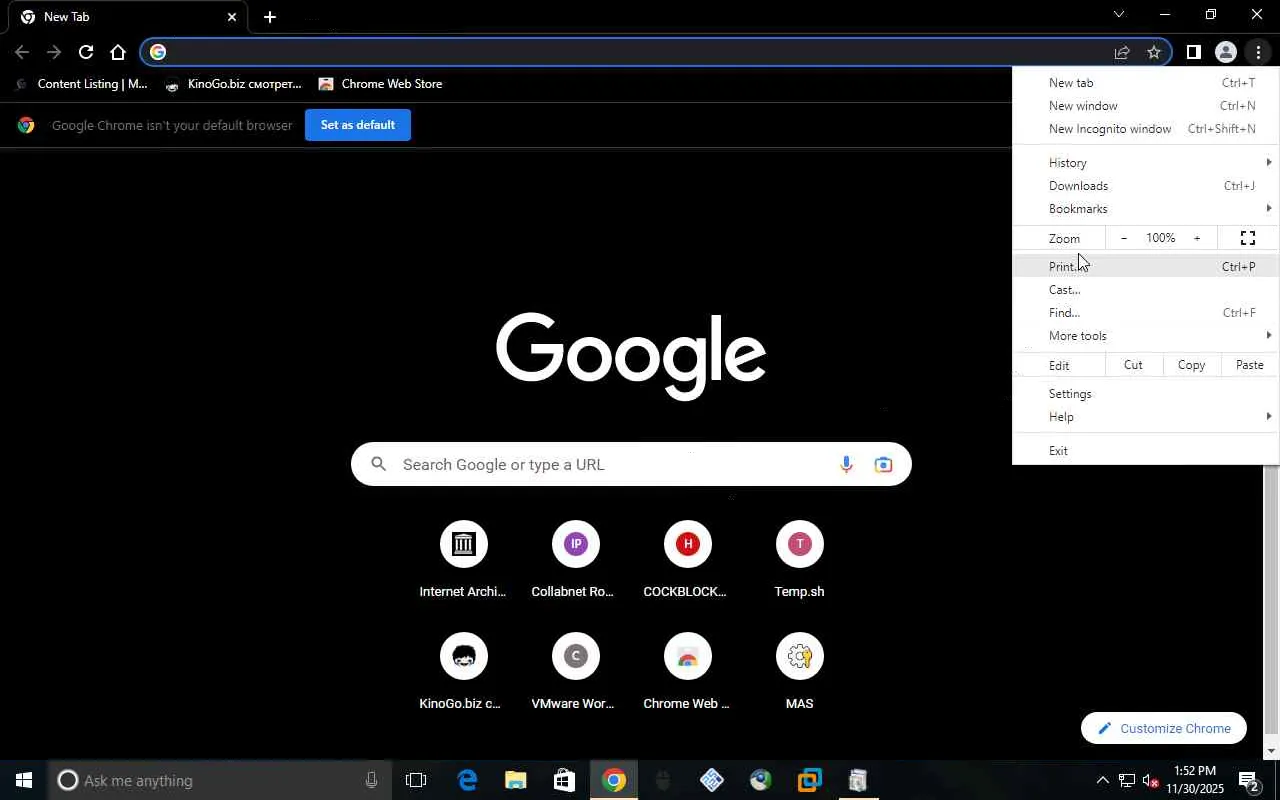The image size is (1280, 800).
Task: Open the KinoGo.biz shortcut tile
Action: point(463,670)
